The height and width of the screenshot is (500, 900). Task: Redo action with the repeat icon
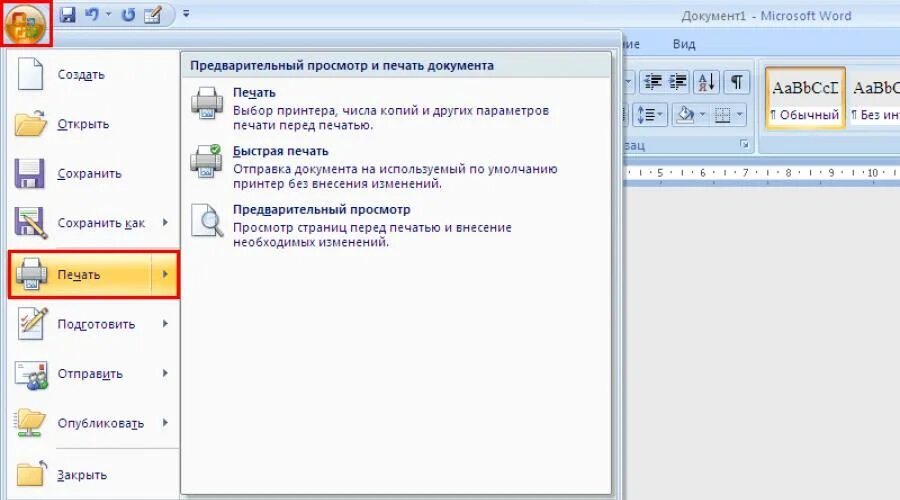(x=128, y=14)
